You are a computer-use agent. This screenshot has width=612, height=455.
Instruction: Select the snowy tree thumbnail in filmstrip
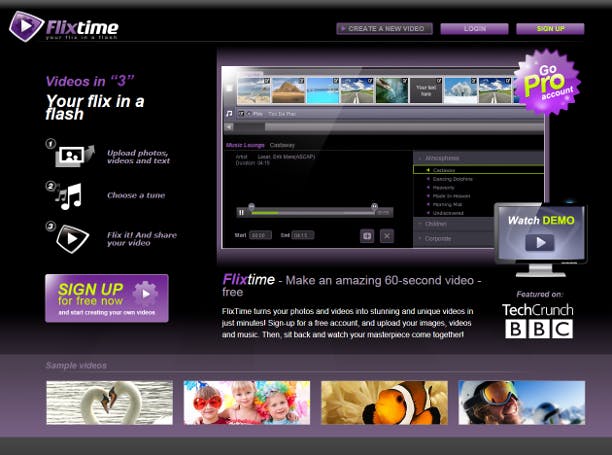click(461, 91)
